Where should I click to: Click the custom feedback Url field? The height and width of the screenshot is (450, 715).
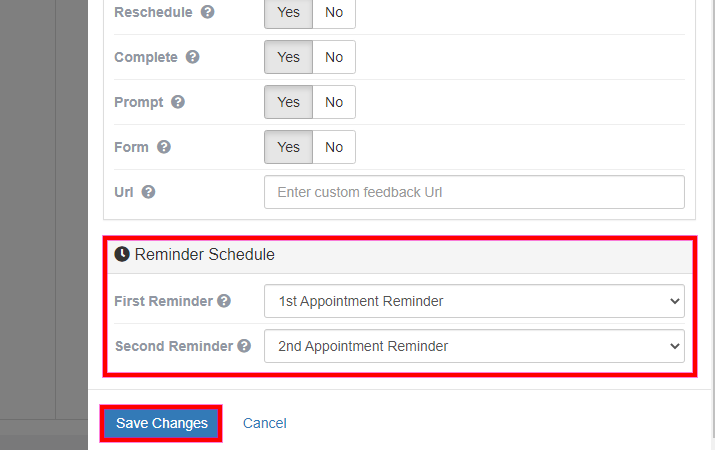474,192
